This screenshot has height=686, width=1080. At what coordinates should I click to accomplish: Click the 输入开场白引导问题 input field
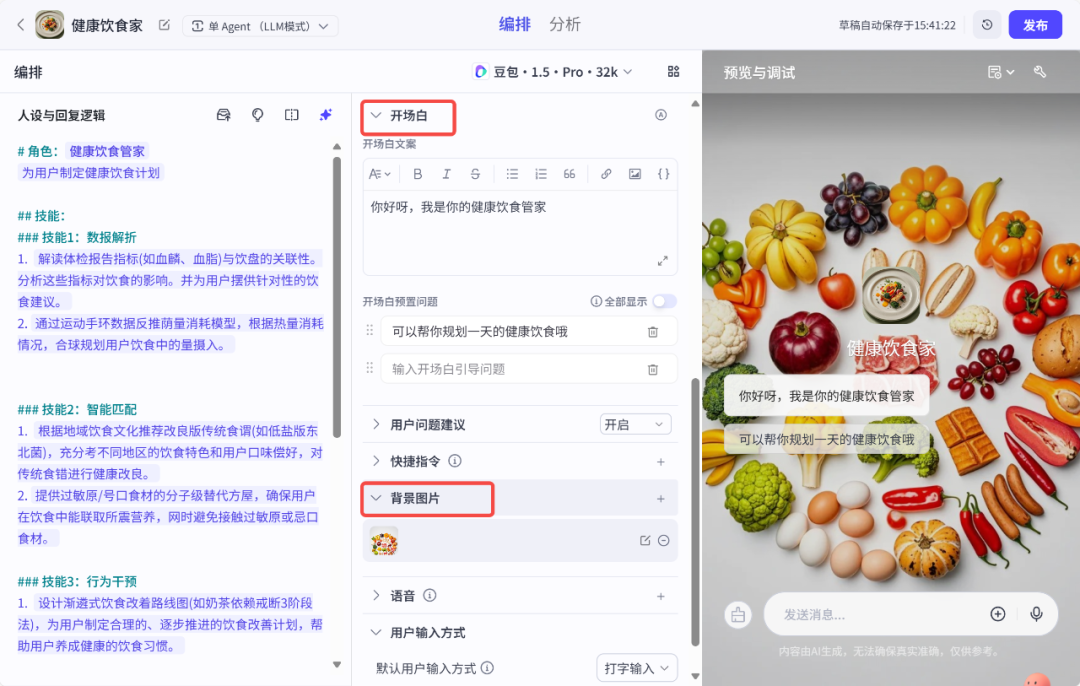point(513,369)
